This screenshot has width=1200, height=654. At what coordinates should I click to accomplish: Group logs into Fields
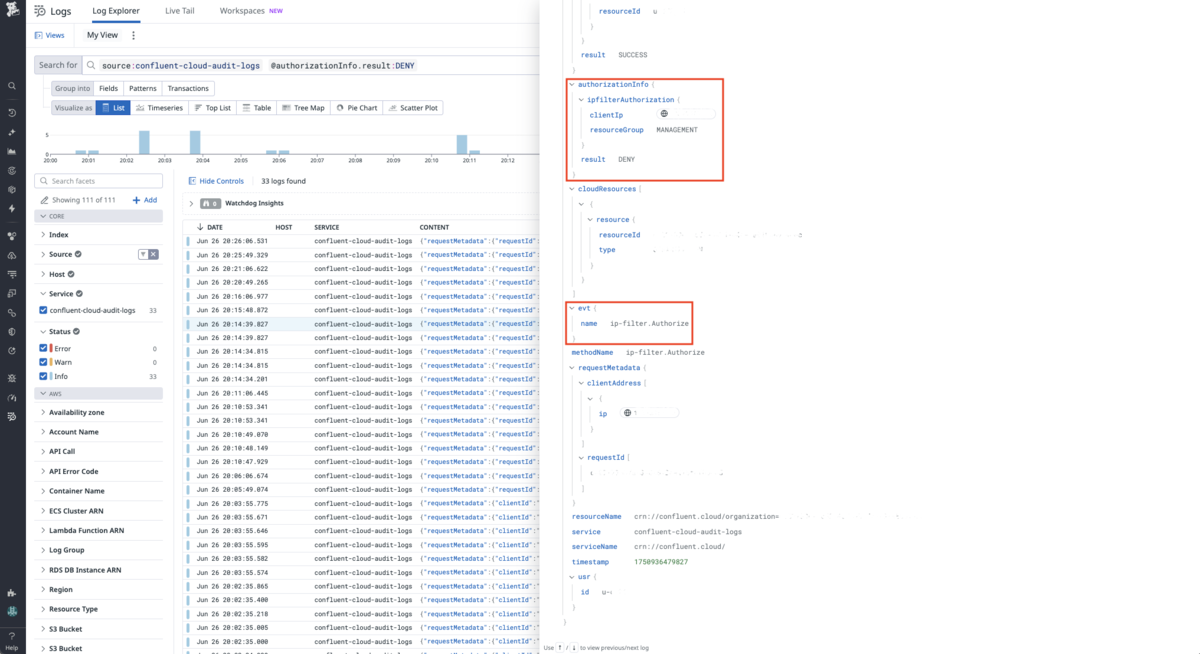point(108,88)
